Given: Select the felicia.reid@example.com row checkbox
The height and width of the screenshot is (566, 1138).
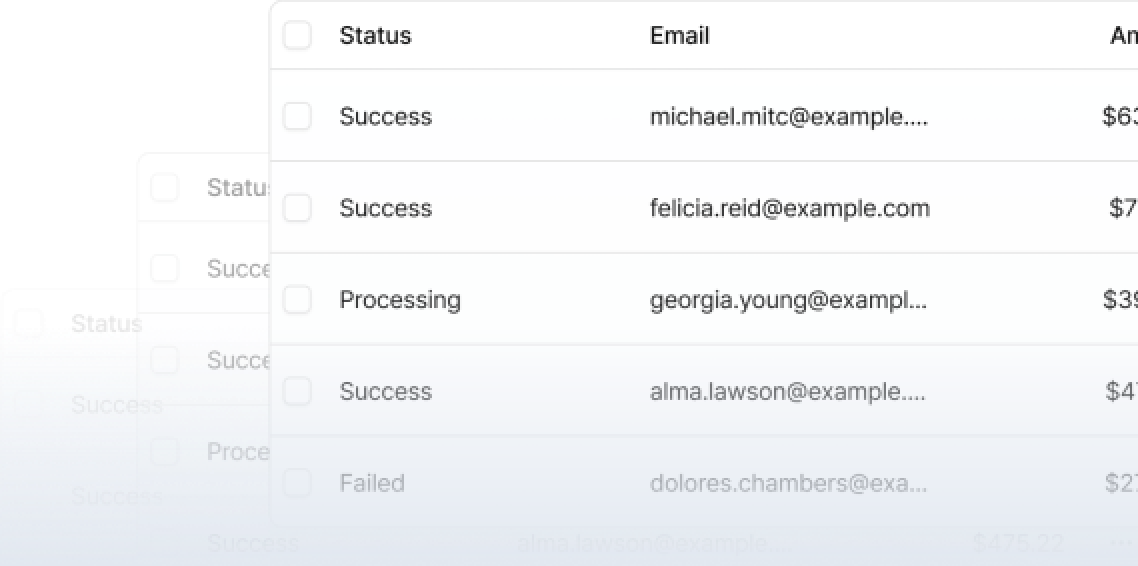Looking at the screenshot, I should pos(297,208).
